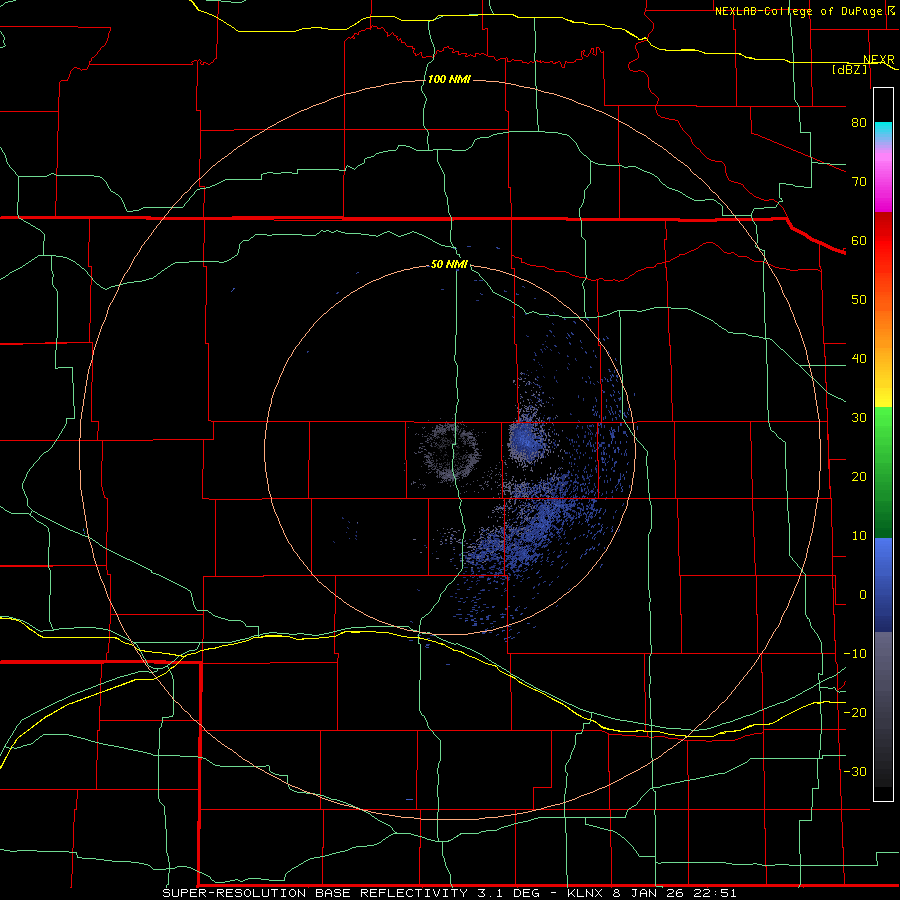Pick the red band of the color bar
This screenshot has height=900, width=900.
click(x=883, y=241)
